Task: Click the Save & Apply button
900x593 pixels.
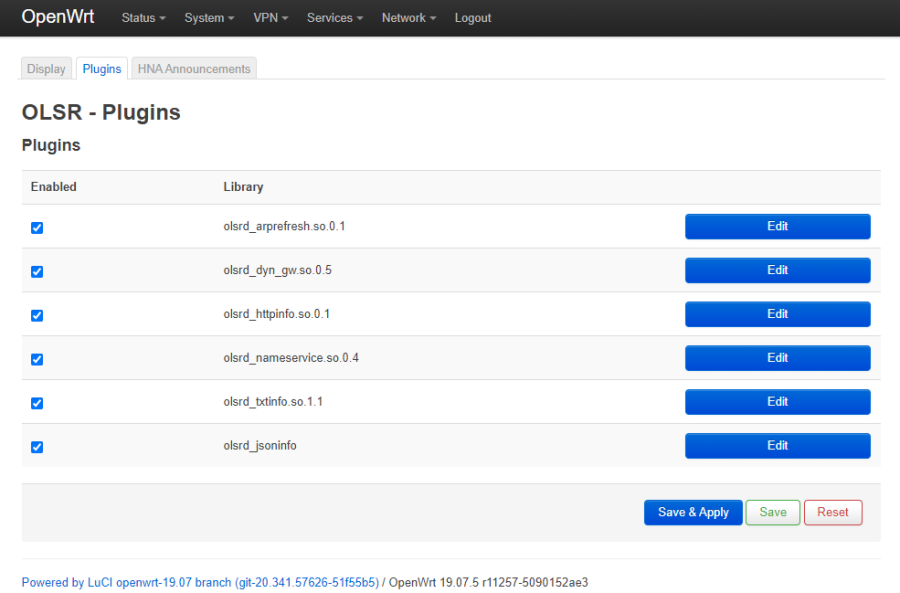Action: pyautogui.click(x=693, y=512)
